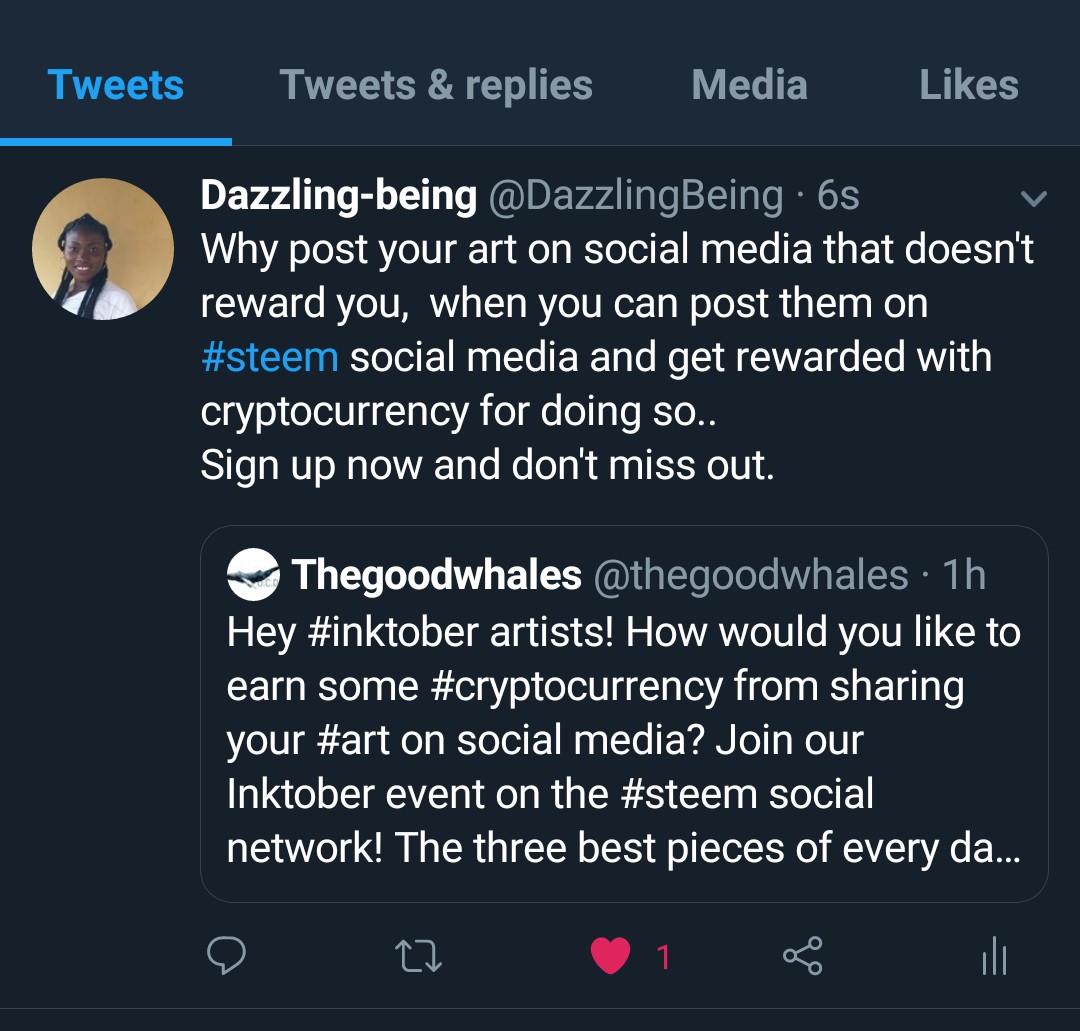Switch to the Tweets tab
Viewport: 1080px width, 1031px height.
[x=116, y=85]
